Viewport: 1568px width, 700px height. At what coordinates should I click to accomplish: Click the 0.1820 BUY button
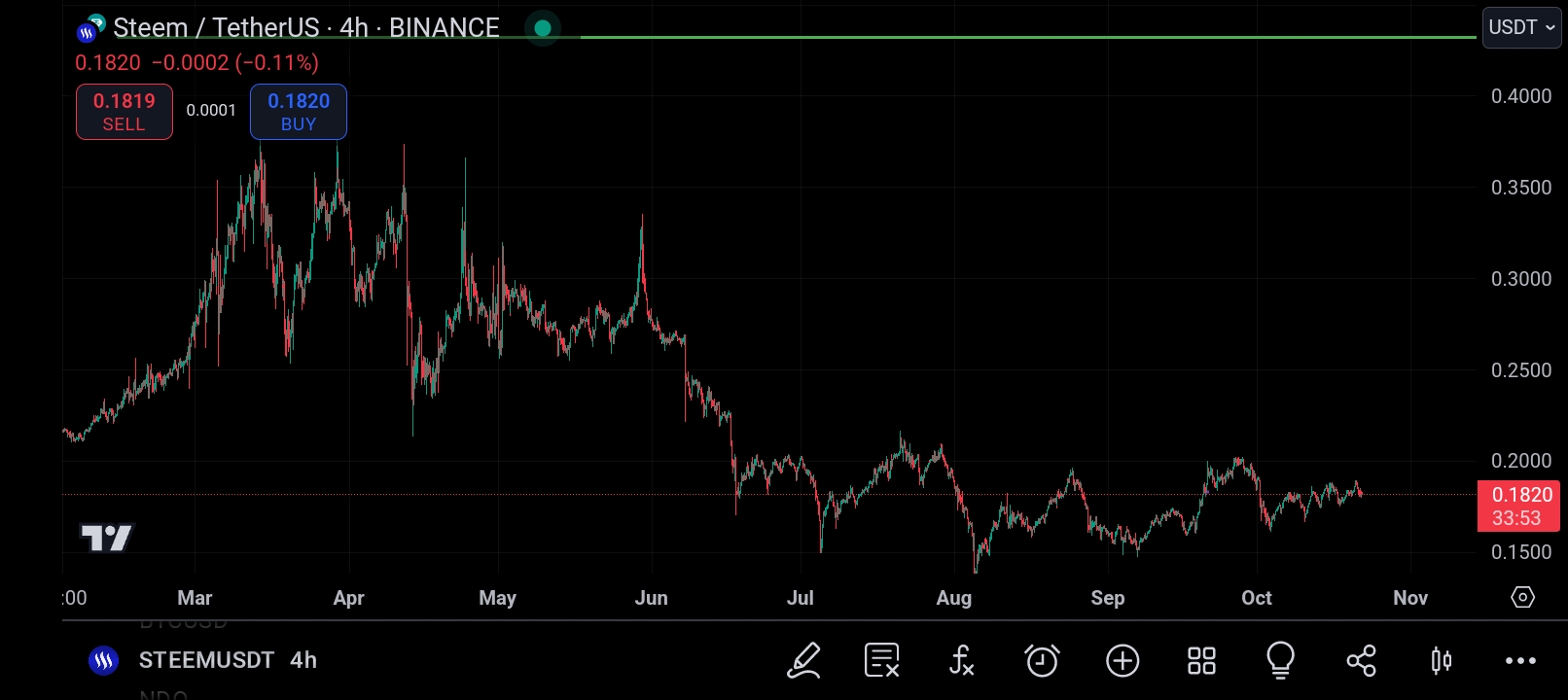click(299, 112)
